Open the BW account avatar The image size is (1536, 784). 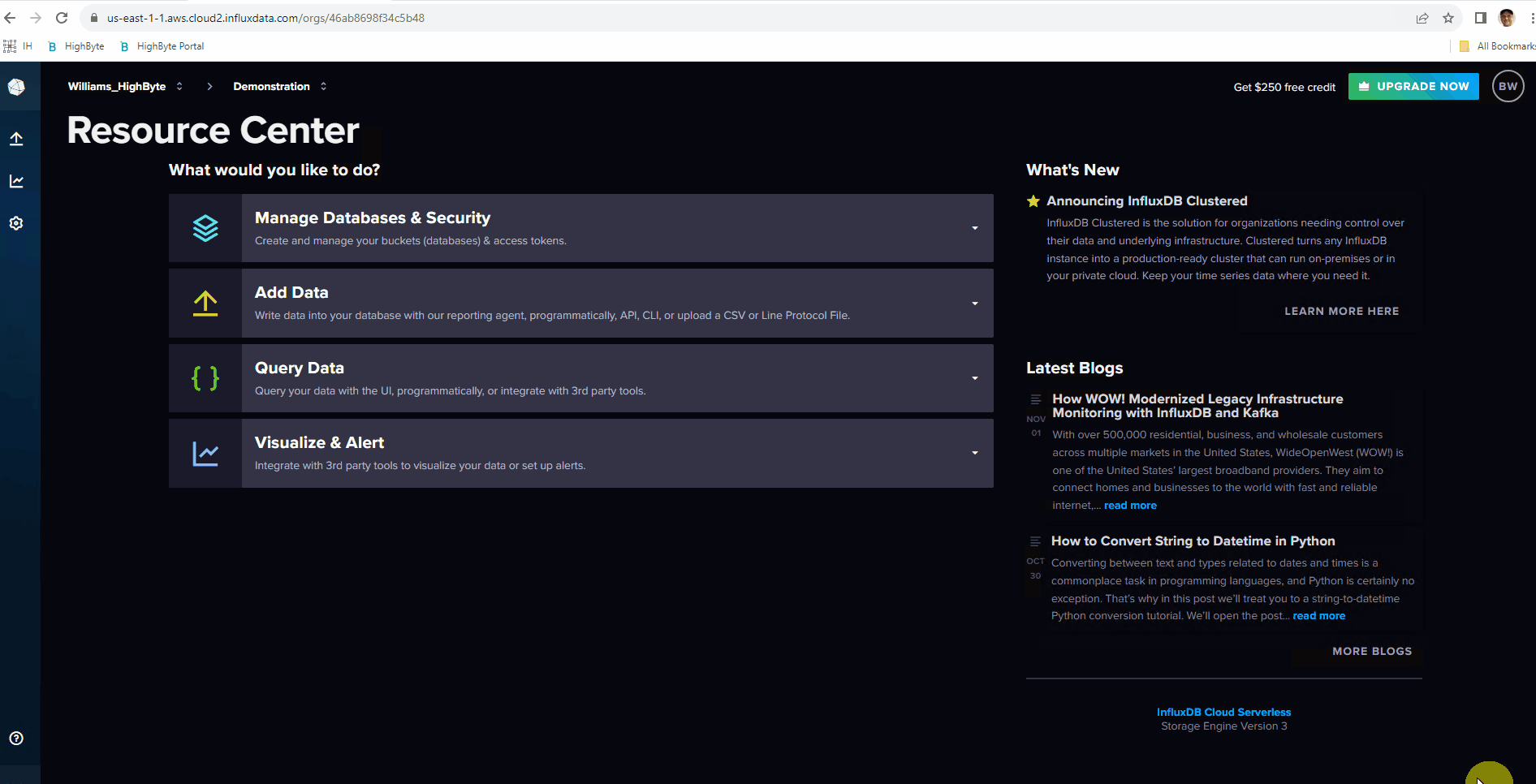coord(1508,86)
